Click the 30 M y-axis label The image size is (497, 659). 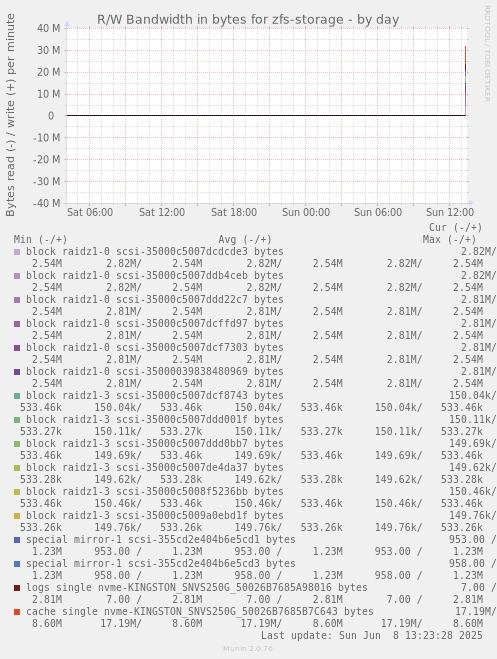pos(49,50)
